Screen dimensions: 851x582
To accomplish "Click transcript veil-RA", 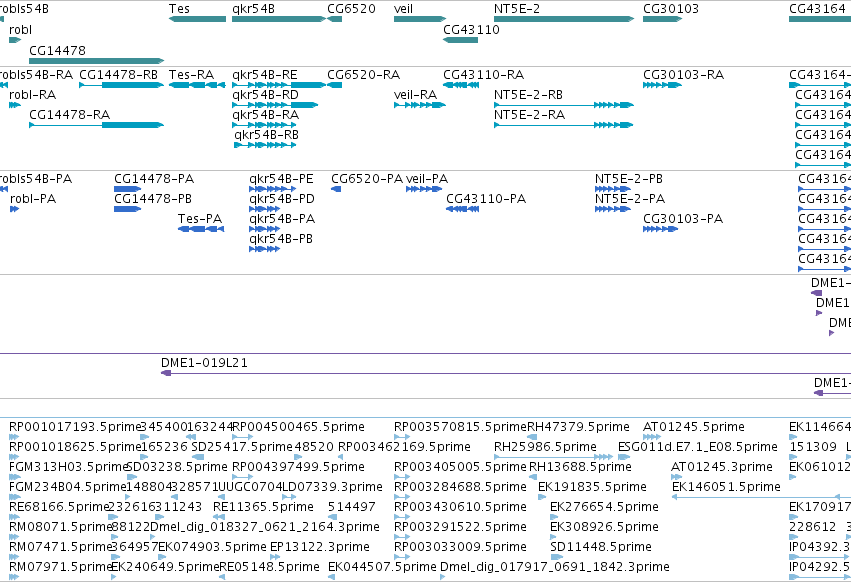I will pyautogui.click(x=420, y=105).
